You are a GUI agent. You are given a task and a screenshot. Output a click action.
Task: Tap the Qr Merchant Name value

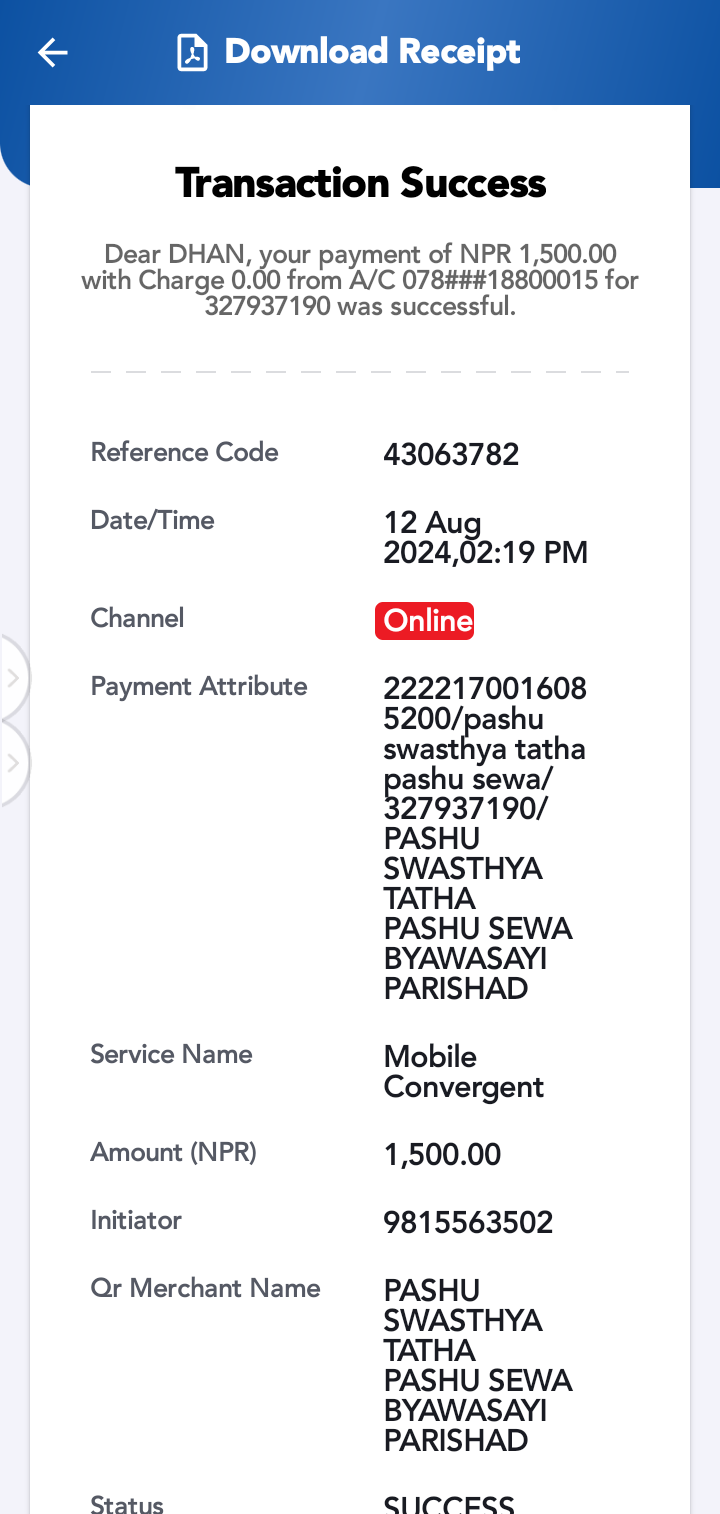478,1365
